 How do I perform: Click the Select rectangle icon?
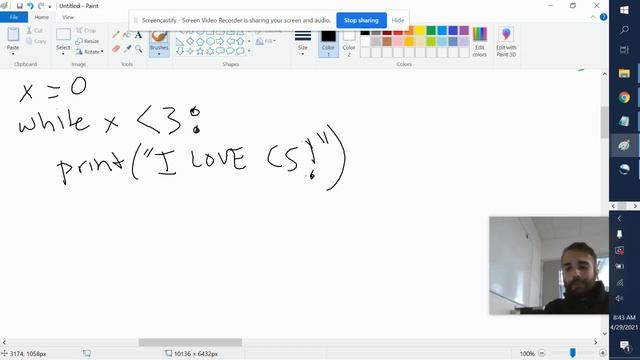point(63,35)
